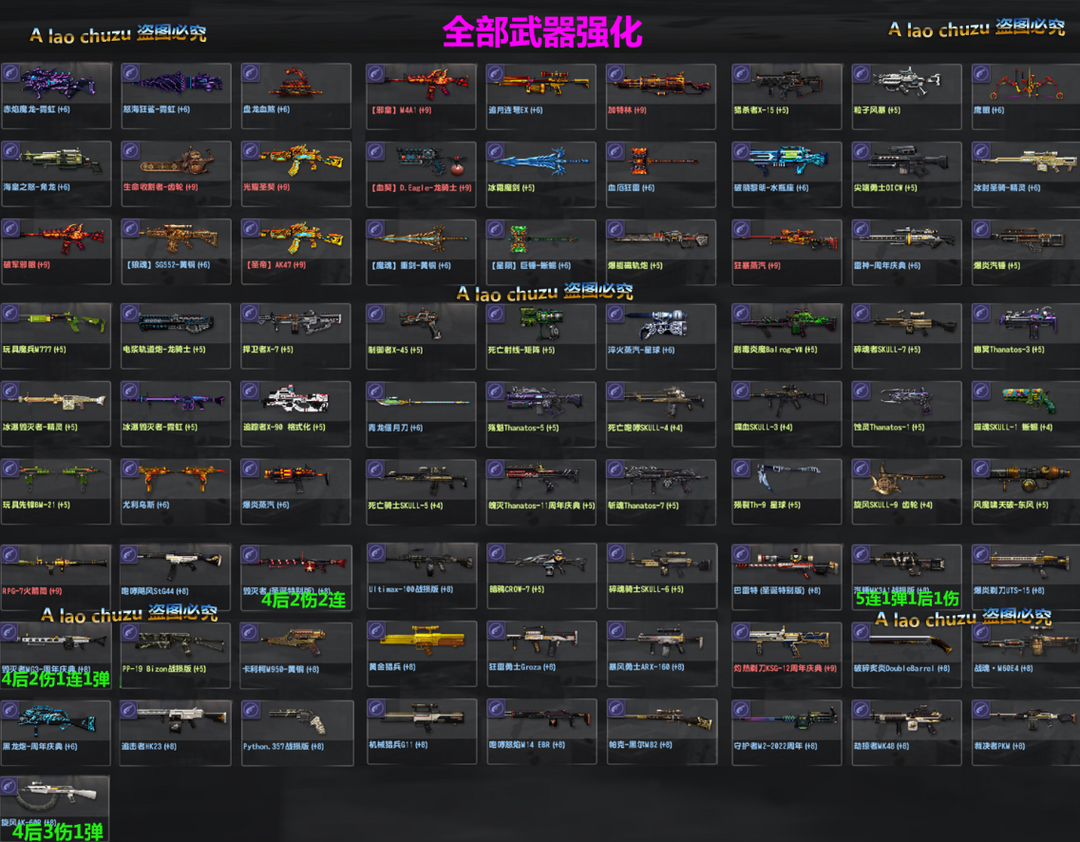The height and width of the screenshot is (842, 1080).
Task: Select the 加特林 (+9) gatling gun icon
Action: pos(659,83)
